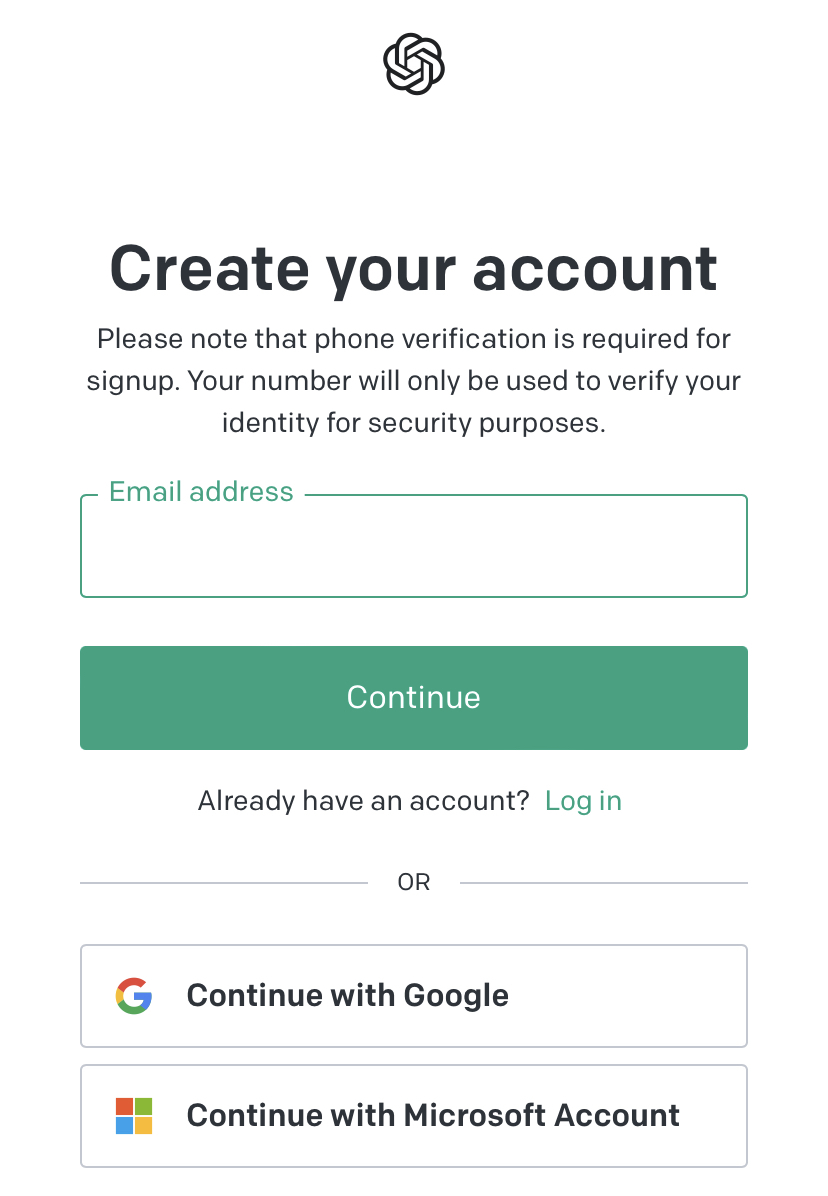Click the Create your account heading

tap(413, 268)
